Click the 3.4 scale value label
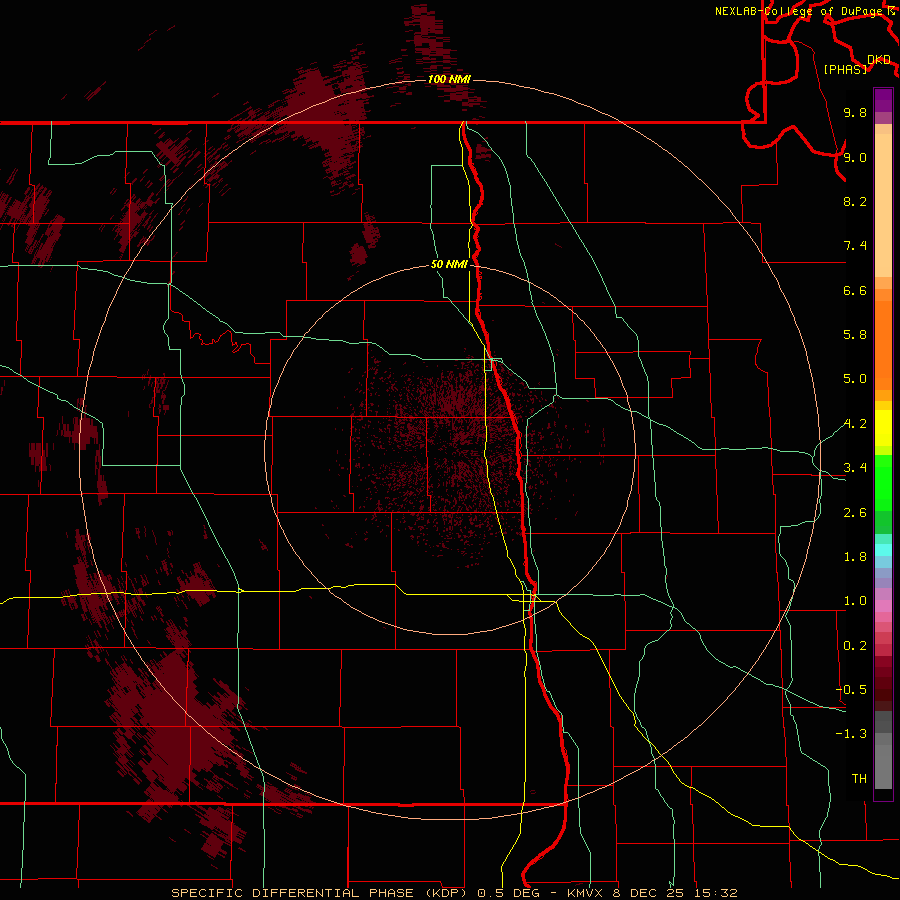The width and height of the screenshot is (900, 900). [855, 468]
